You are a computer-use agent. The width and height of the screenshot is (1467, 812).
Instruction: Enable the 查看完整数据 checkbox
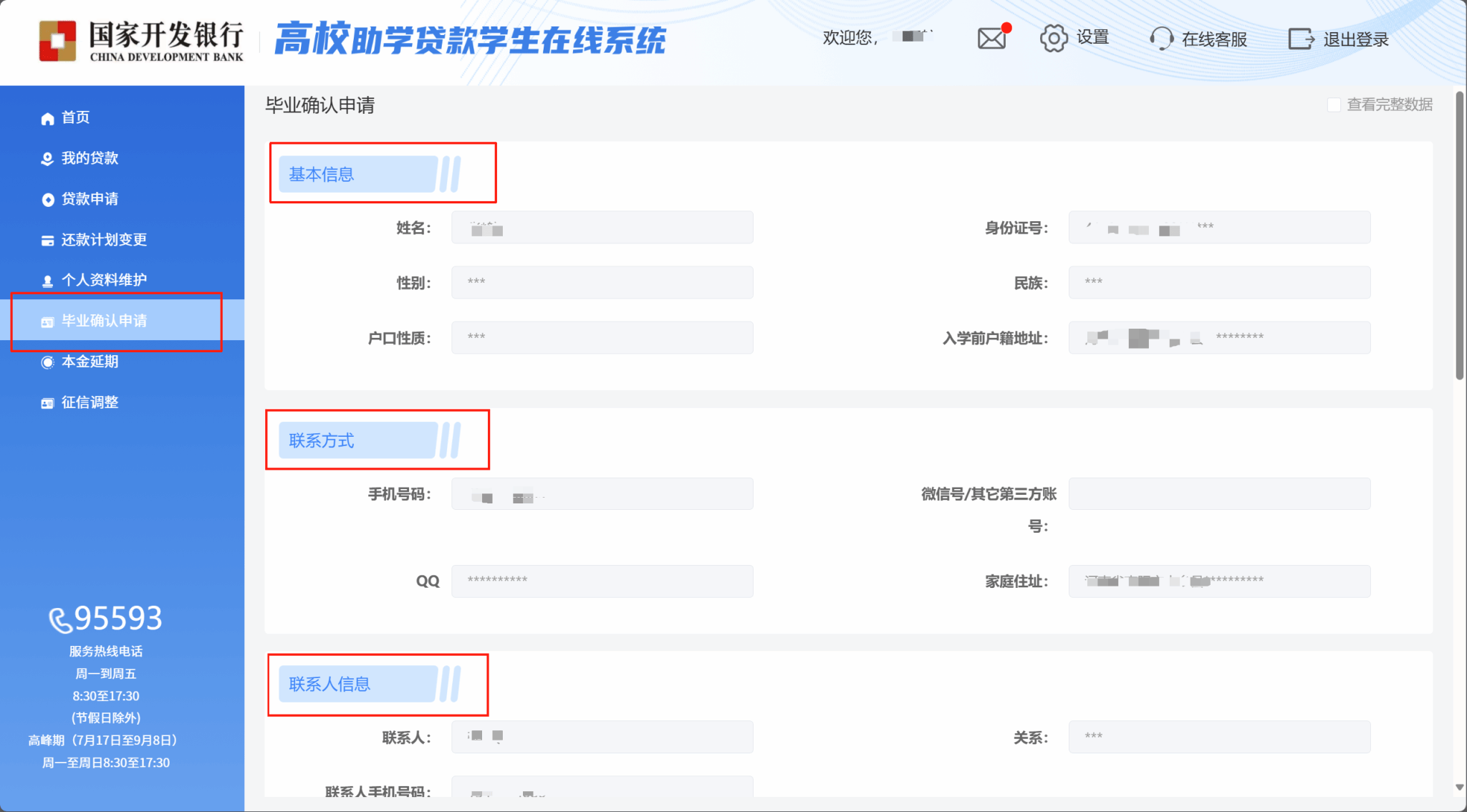point(1334,105)
